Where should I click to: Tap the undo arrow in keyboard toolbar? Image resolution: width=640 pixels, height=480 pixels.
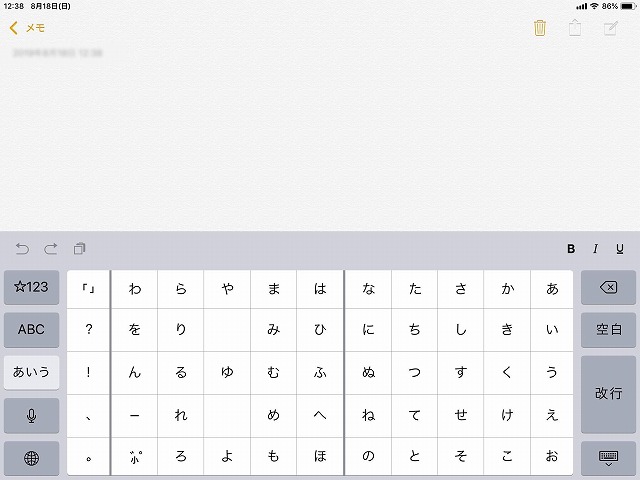(22, 249)
